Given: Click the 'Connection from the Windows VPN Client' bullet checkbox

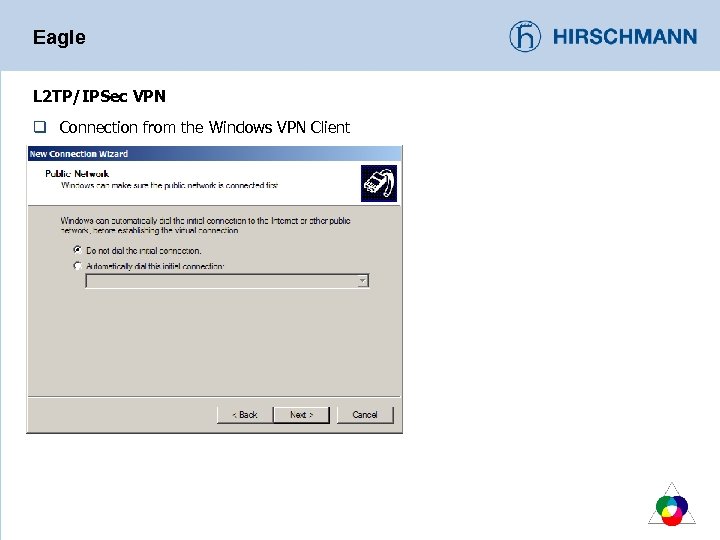Looking at the screenshot, I should point(40,127).
